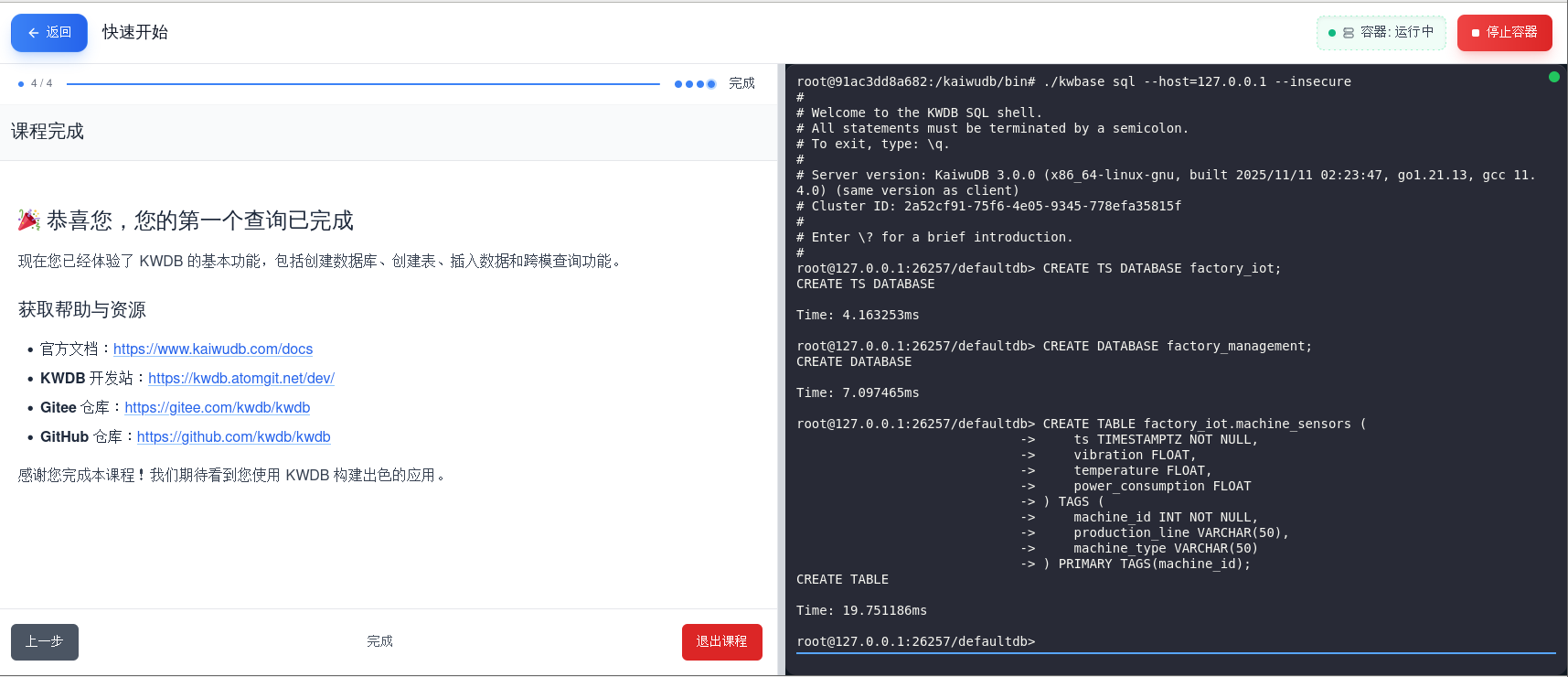
Task: Click the 返回 back button
Action: pos(49,33)
